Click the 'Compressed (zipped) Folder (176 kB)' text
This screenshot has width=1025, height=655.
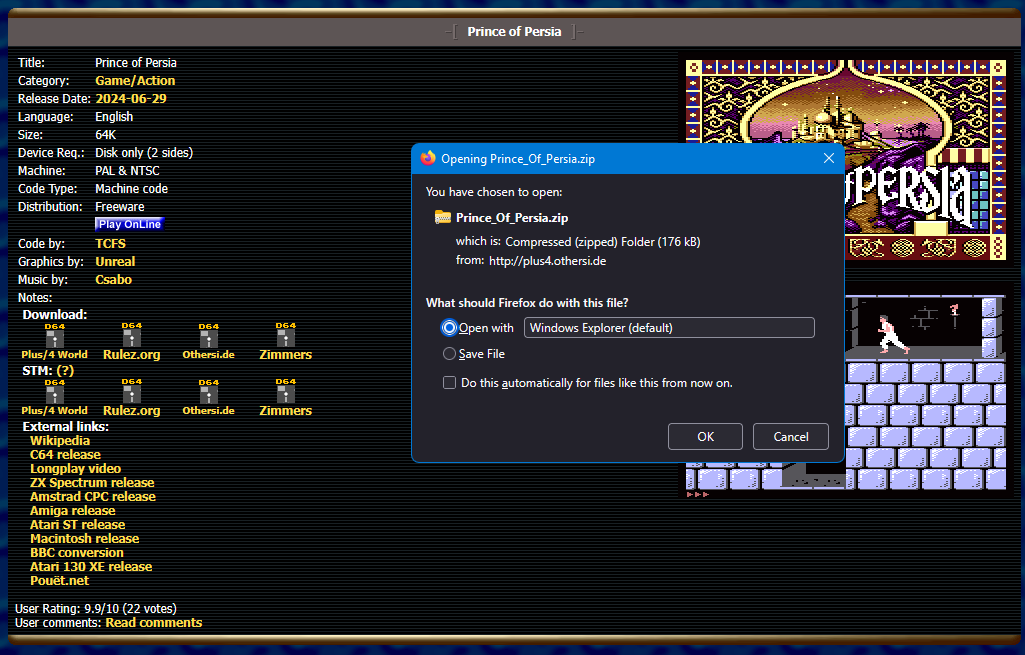pyautogui.click(x=603, y=242)
